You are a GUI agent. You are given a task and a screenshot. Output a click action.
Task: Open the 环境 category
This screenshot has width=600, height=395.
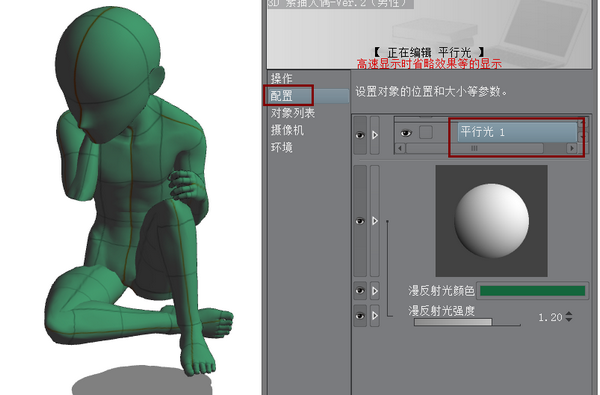[282, 147]
